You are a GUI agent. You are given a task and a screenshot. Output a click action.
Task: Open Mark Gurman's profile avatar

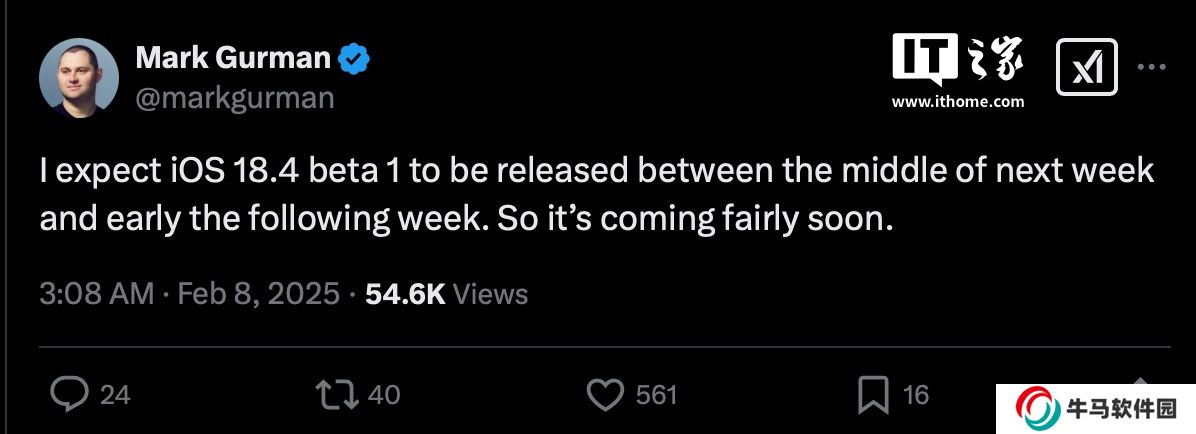[x=80, y=78]
